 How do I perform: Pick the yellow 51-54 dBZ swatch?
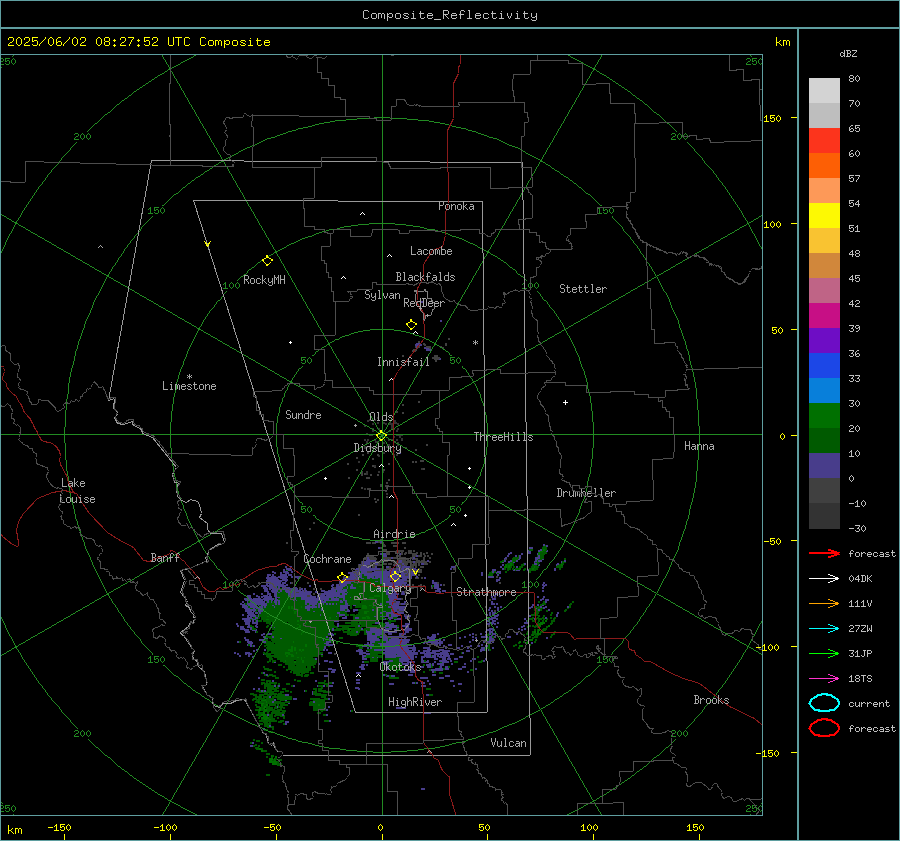point(824,216)
